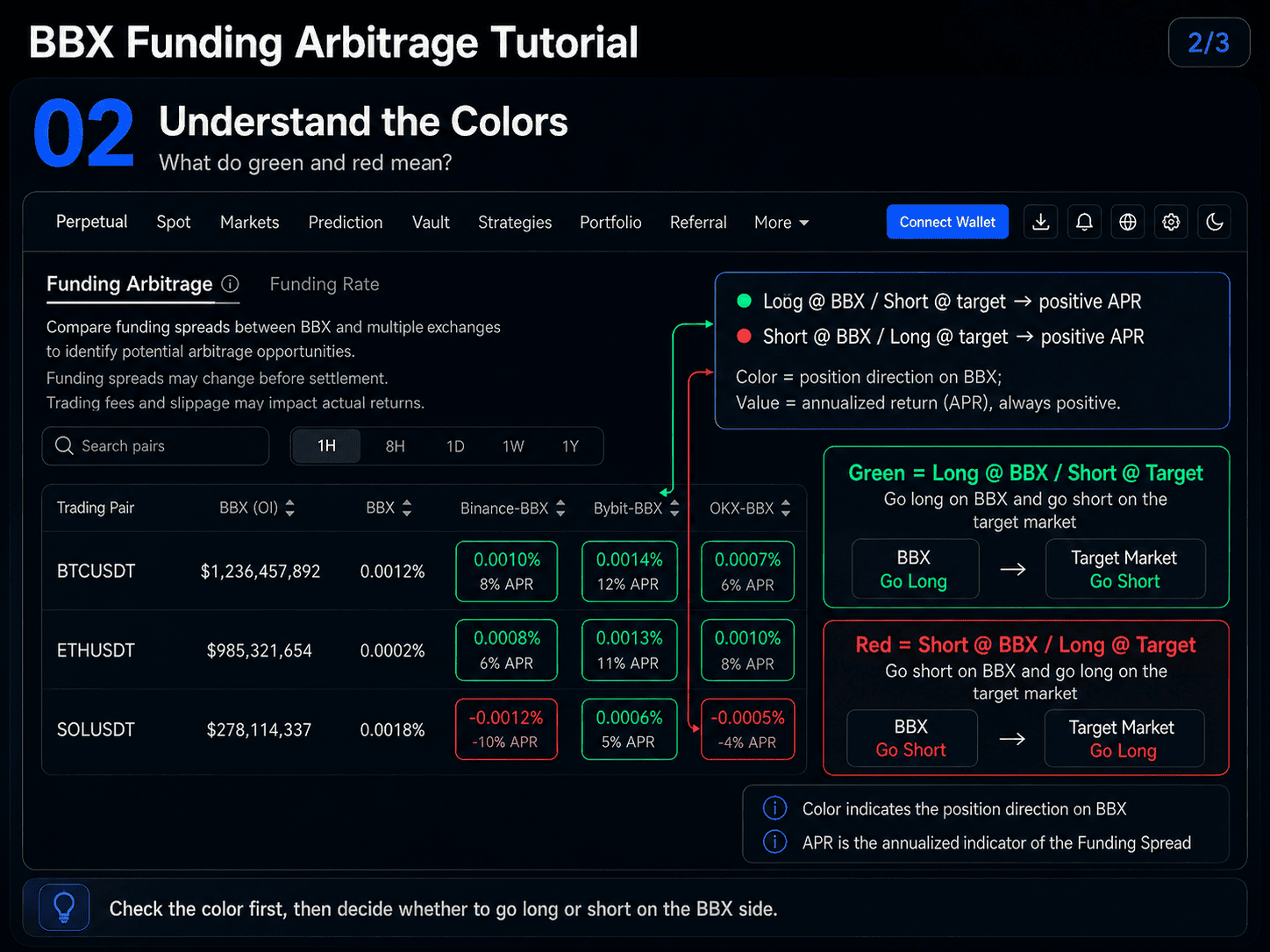Click the 'Target Market Go Short' box
This screenshot has height=952, width=1270.
pyautogui.click(x=1125, y=569)
